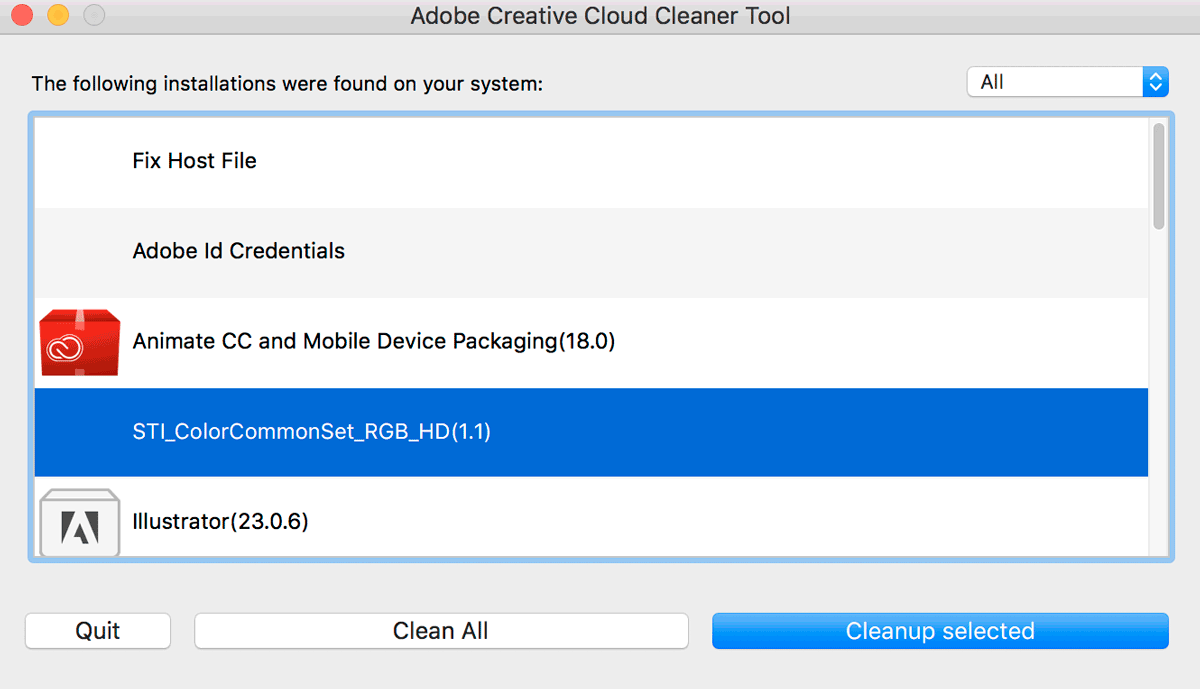Click the Animate CC red package icon
The width and height of the screenshot is (1200, 689).
[78, 342]
